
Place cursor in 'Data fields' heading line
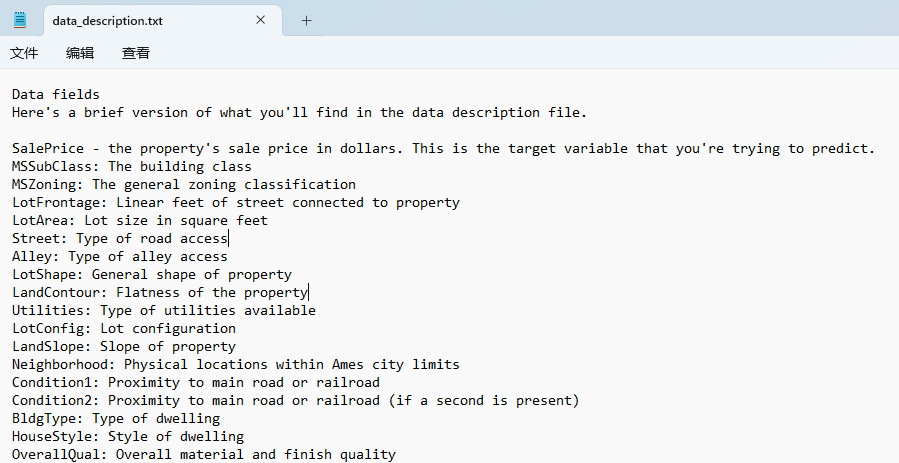[x=56, y=94]
